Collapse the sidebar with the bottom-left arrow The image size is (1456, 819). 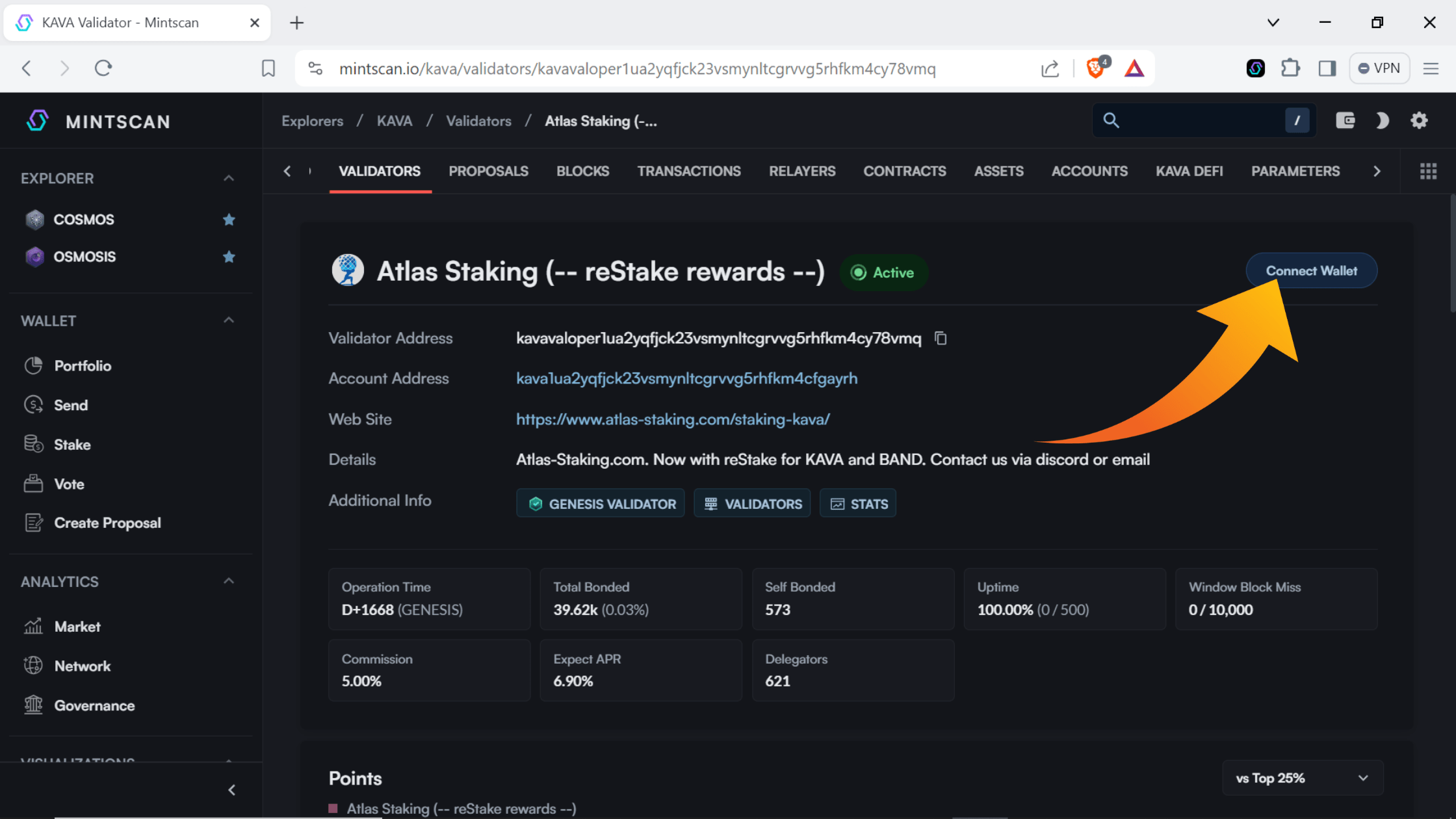coord(231,789)
